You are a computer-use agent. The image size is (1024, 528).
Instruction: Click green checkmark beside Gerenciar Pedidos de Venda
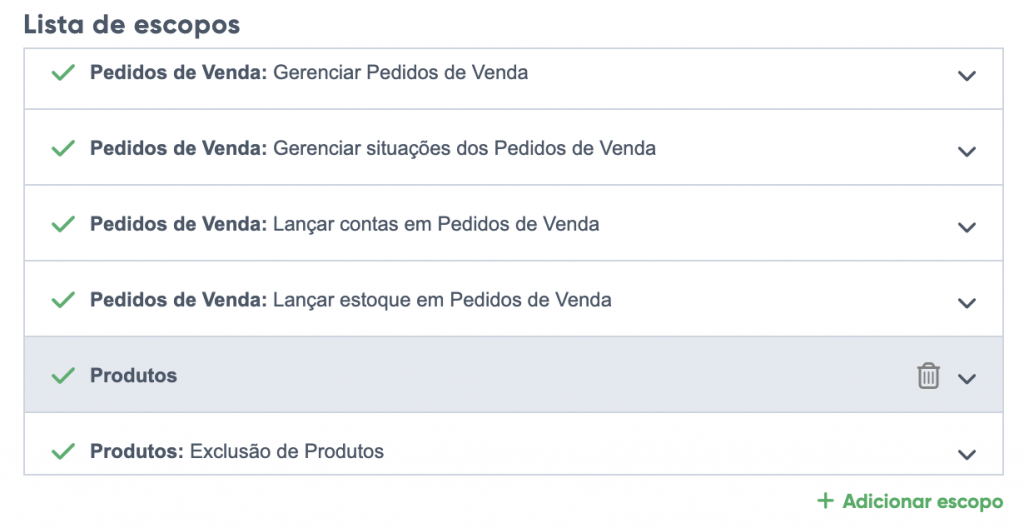point(63,73)
